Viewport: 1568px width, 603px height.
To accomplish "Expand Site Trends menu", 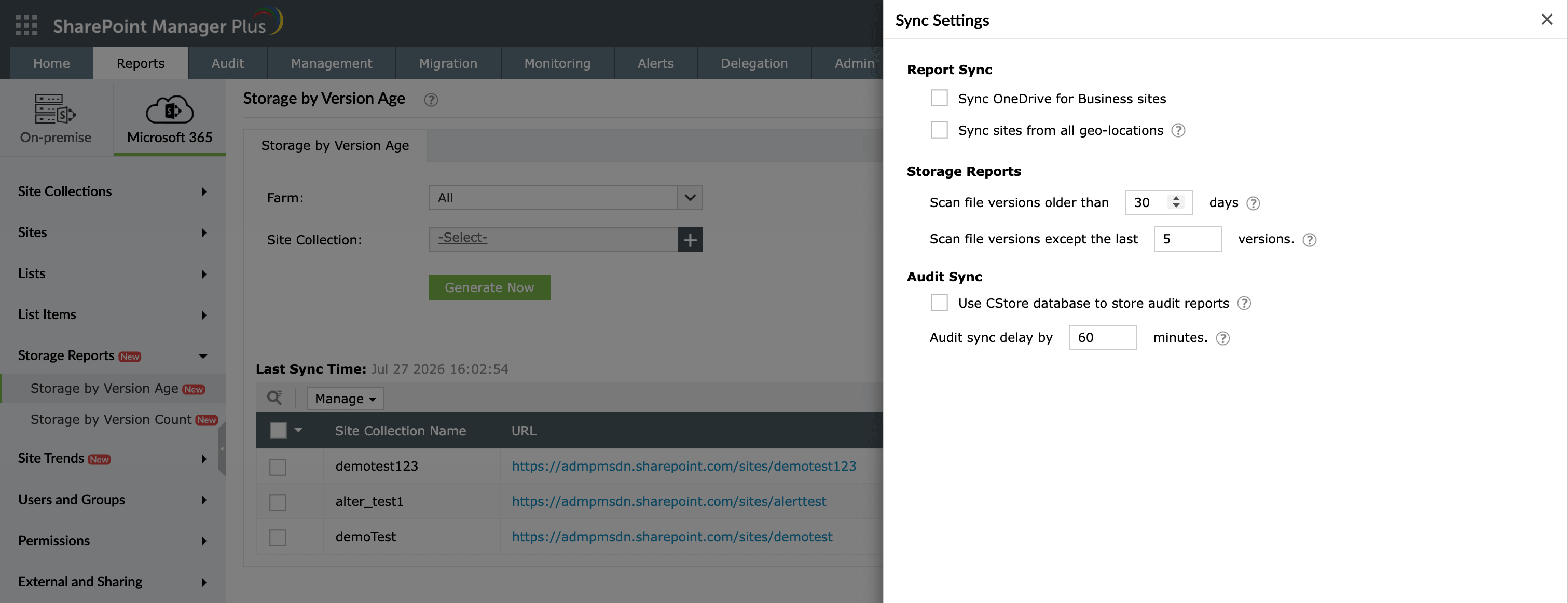I will click(x=113, y=458).
